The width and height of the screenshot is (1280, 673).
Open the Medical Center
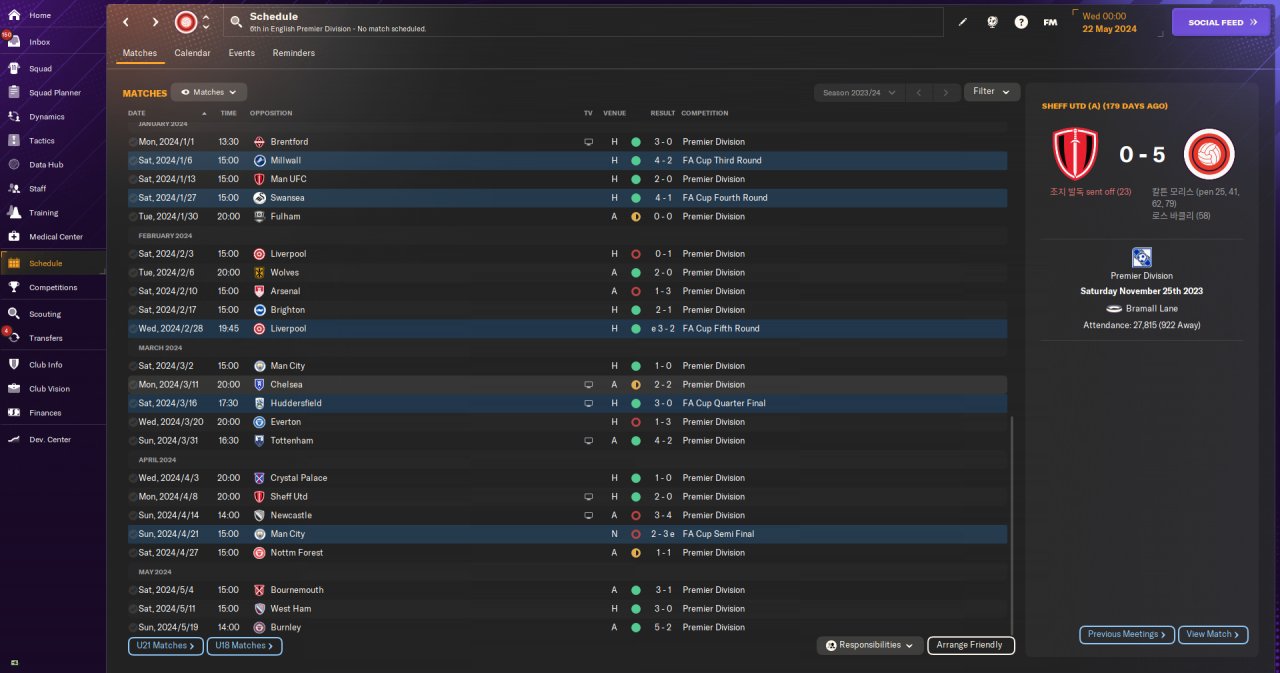click(x=56, y=237)
